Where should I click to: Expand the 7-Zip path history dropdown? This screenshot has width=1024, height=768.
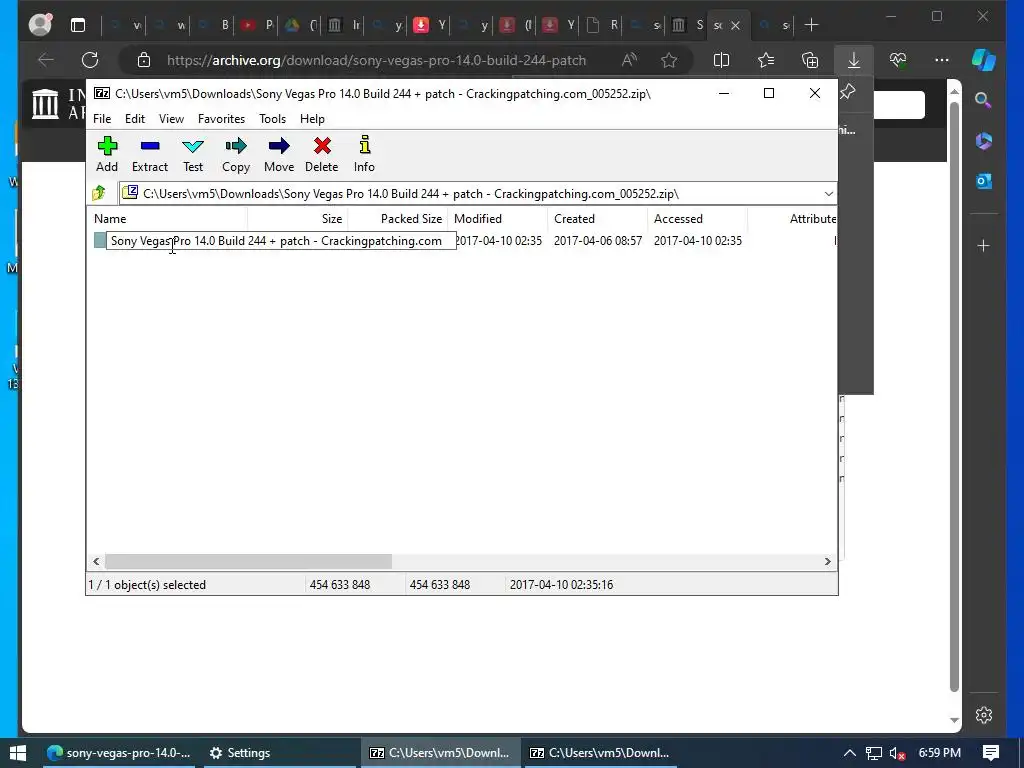pyautogui.click(x=828, y=194)
